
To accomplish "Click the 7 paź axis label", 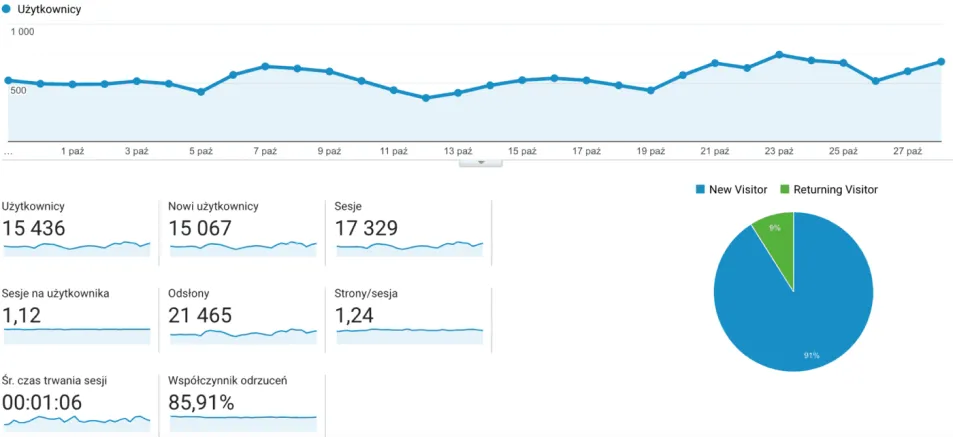I will click(265, 152).
